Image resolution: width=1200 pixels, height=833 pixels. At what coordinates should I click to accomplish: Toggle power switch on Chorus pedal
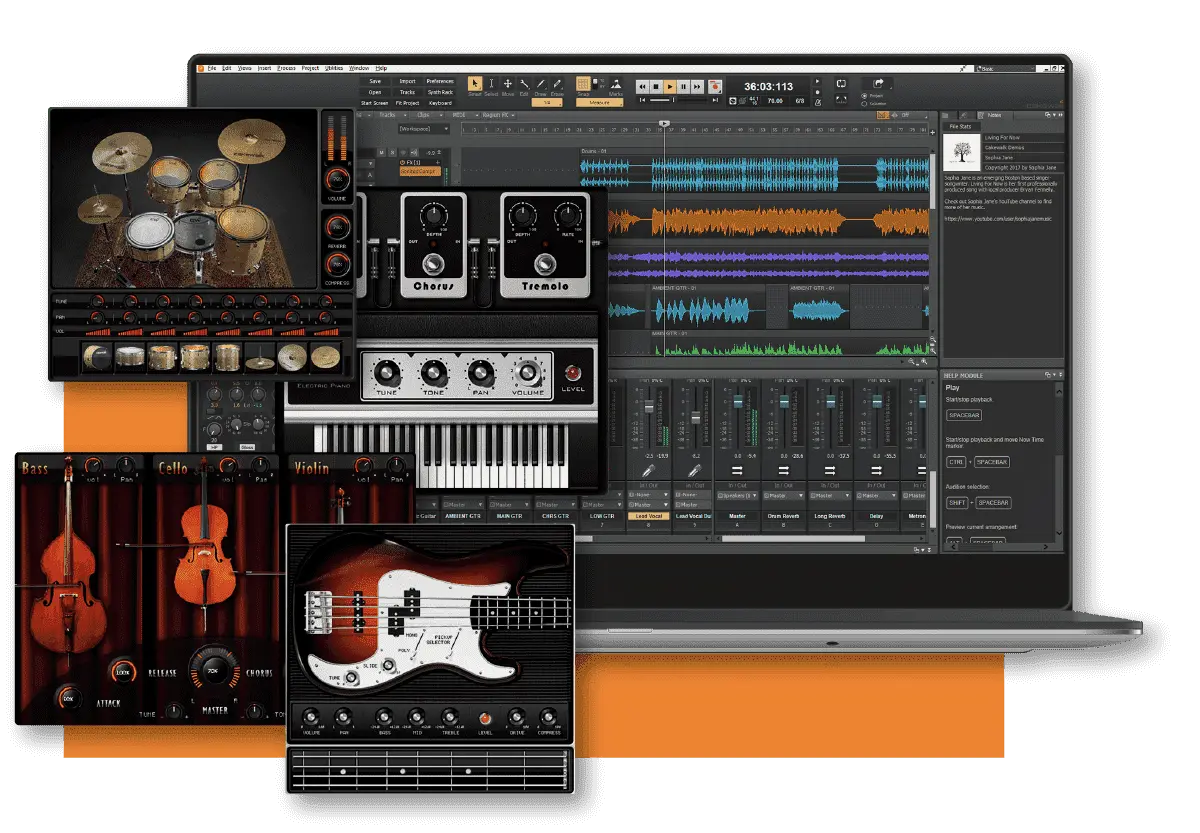tap(434, 262)
